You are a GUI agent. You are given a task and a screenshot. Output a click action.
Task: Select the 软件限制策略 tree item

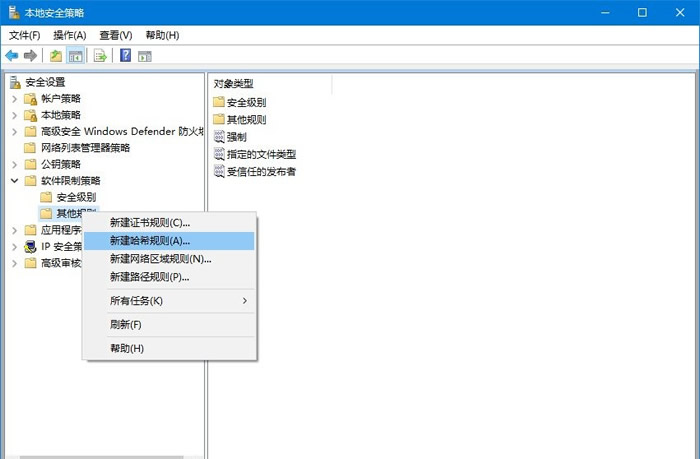click(x=71, y=180)
